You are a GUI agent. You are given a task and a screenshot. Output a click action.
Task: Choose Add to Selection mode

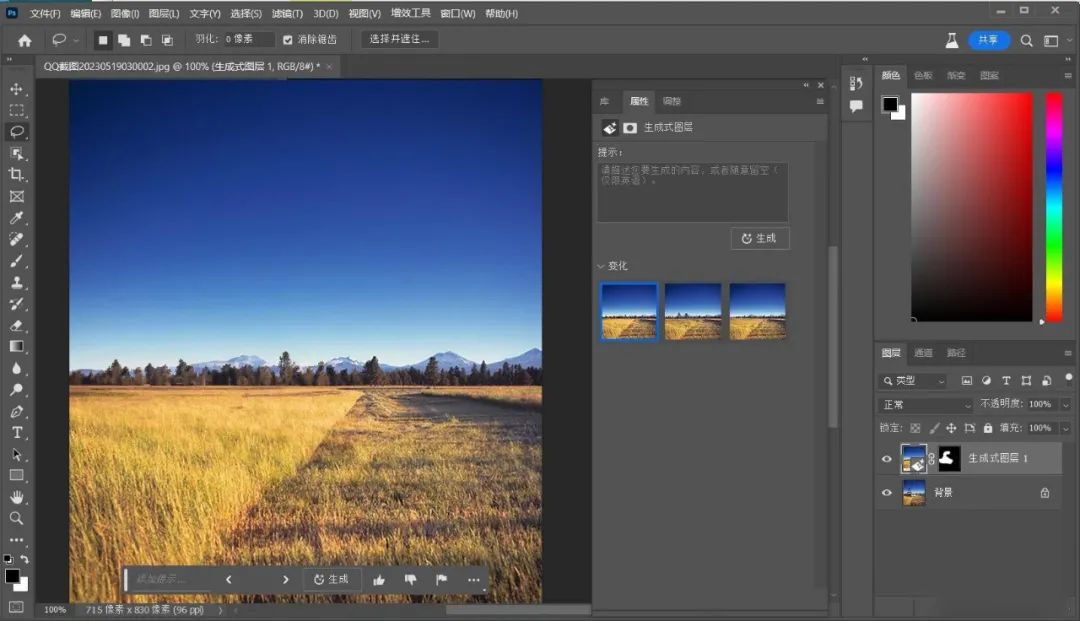(x=124, y=40)
